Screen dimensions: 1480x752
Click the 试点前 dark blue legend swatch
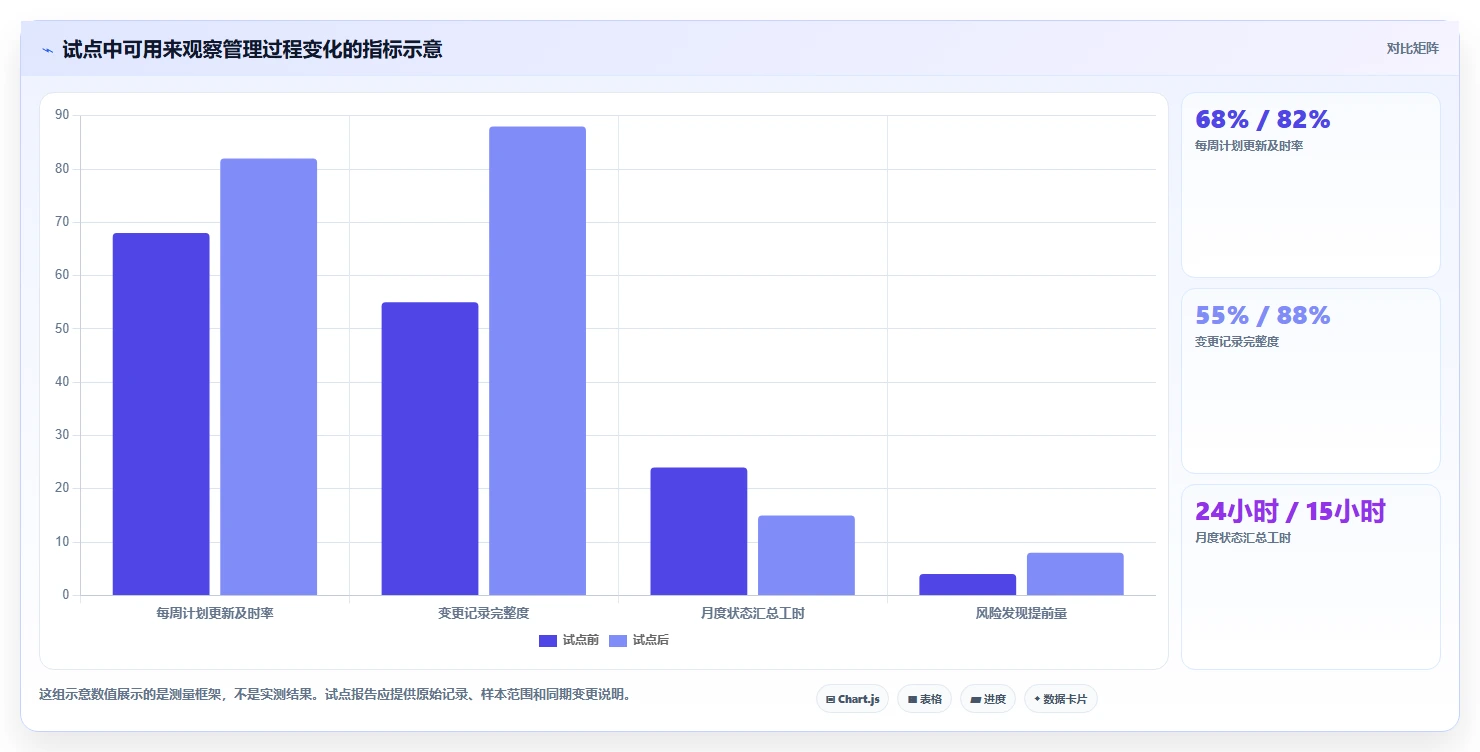point(548,641)
